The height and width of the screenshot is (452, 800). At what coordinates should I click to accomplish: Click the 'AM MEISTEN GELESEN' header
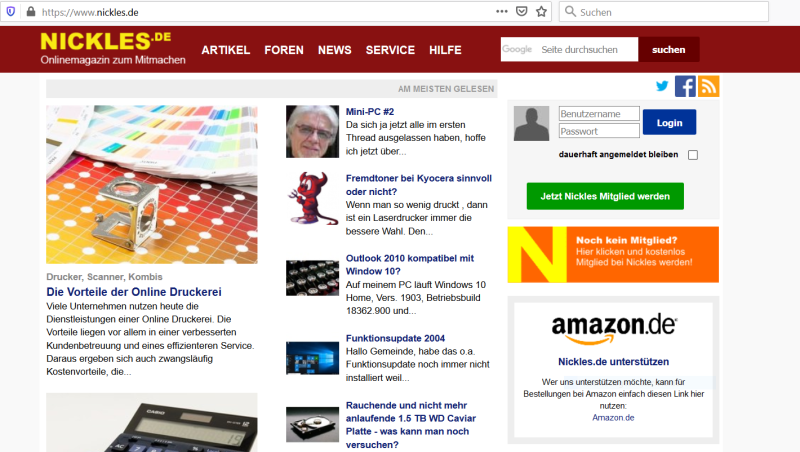click(x=446, y=89)
